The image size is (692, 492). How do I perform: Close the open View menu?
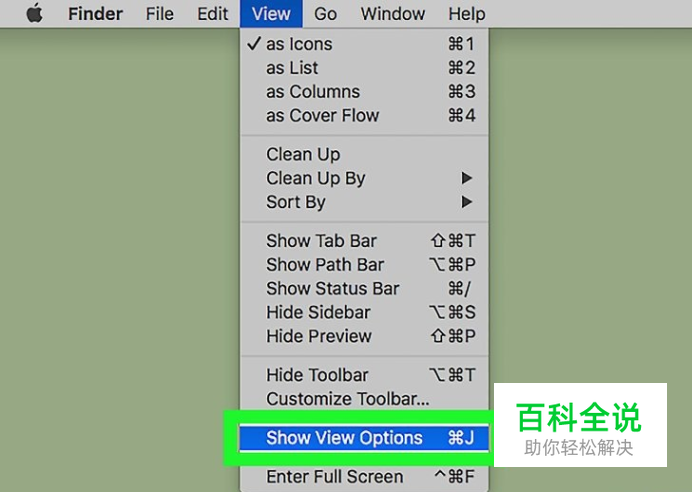coord(271,14)
